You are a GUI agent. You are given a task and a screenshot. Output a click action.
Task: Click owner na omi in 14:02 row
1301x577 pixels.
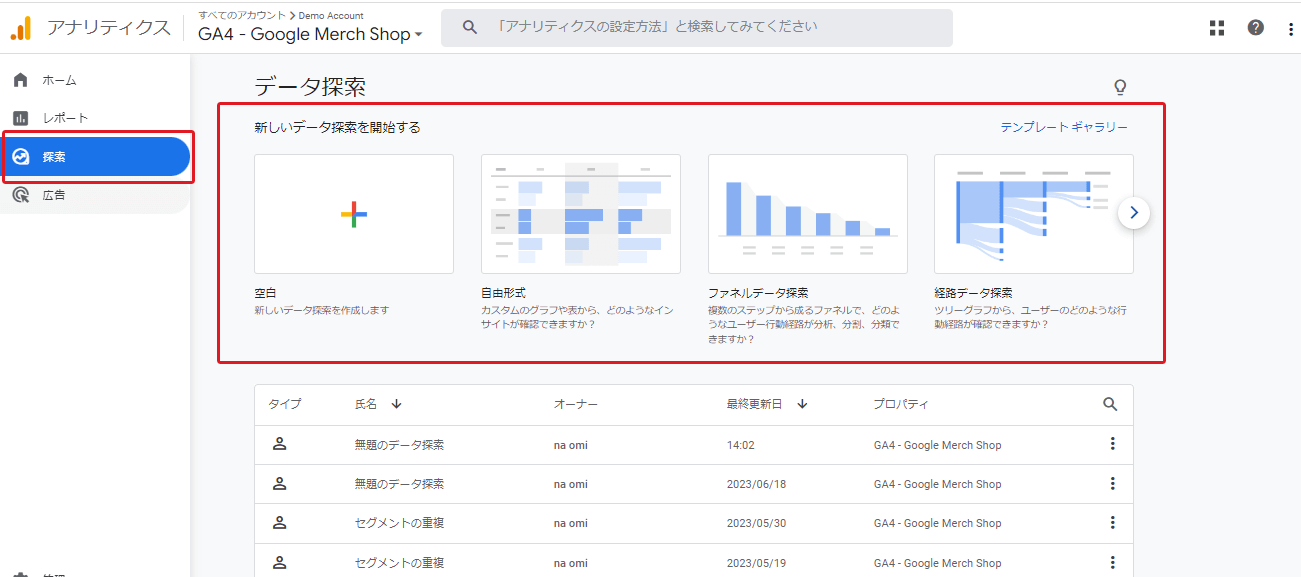coord(571,445)
